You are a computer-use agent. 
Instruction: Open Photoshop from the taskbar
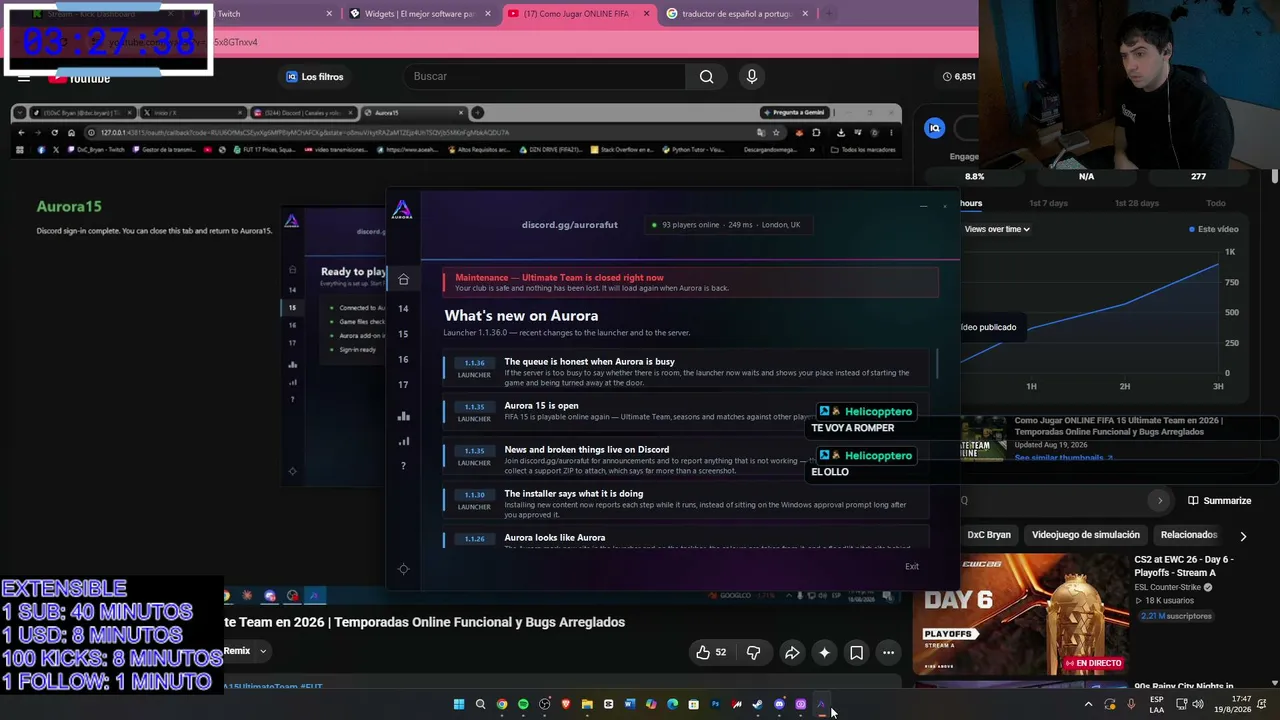(715, 704)
